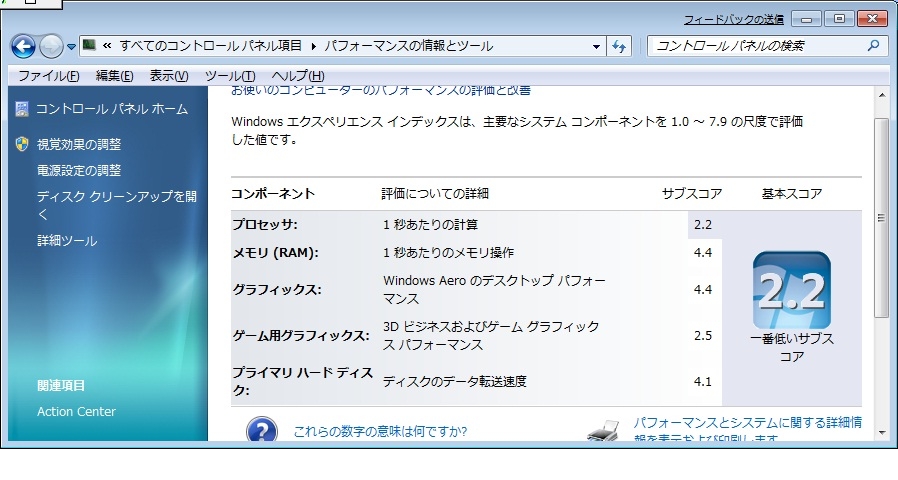Click the 1 秒あたりのメモリ操作 description

(448, 253)
